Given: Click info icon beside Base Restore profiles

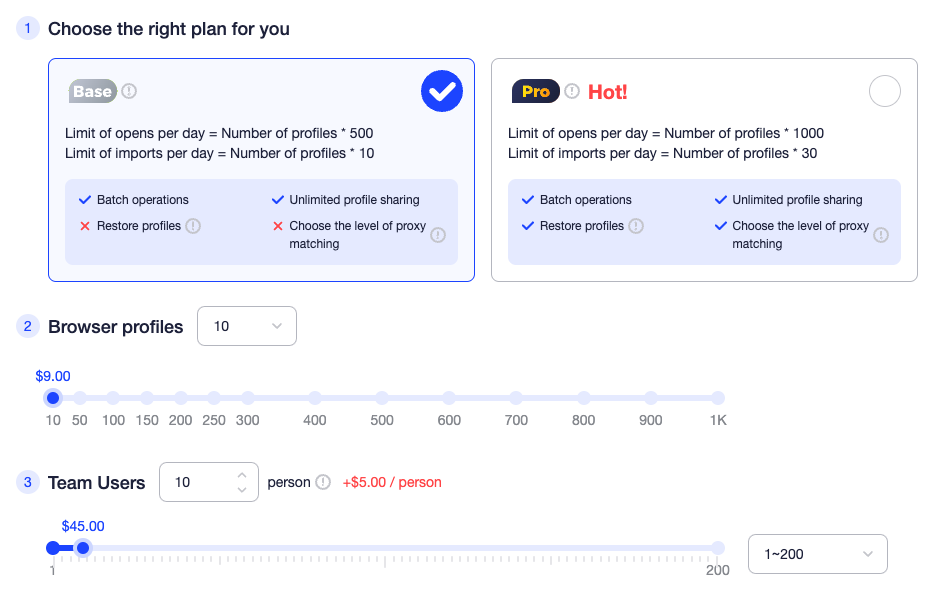Looking at the screenshot, I should point(193,226).
